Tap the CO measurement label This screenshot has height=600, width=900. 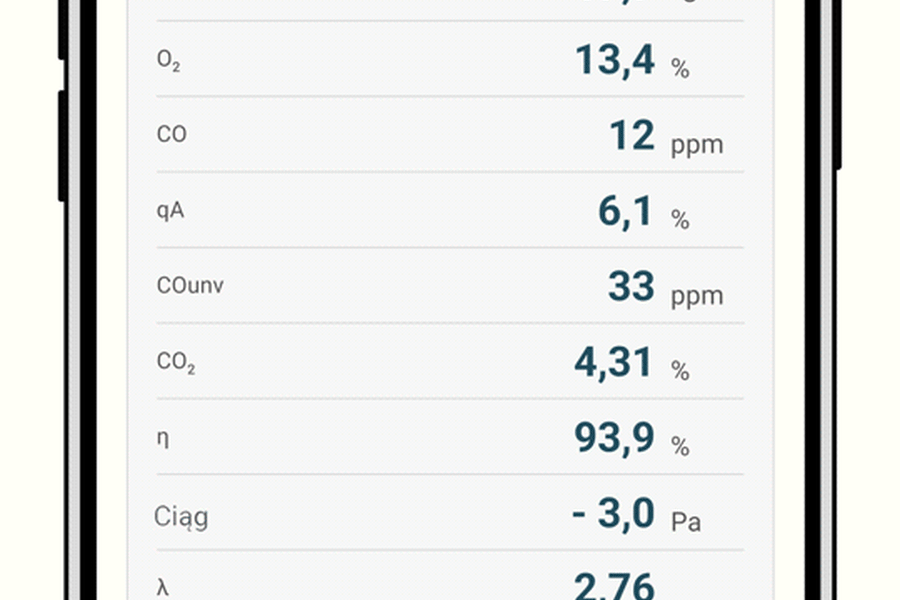(172, 135)
